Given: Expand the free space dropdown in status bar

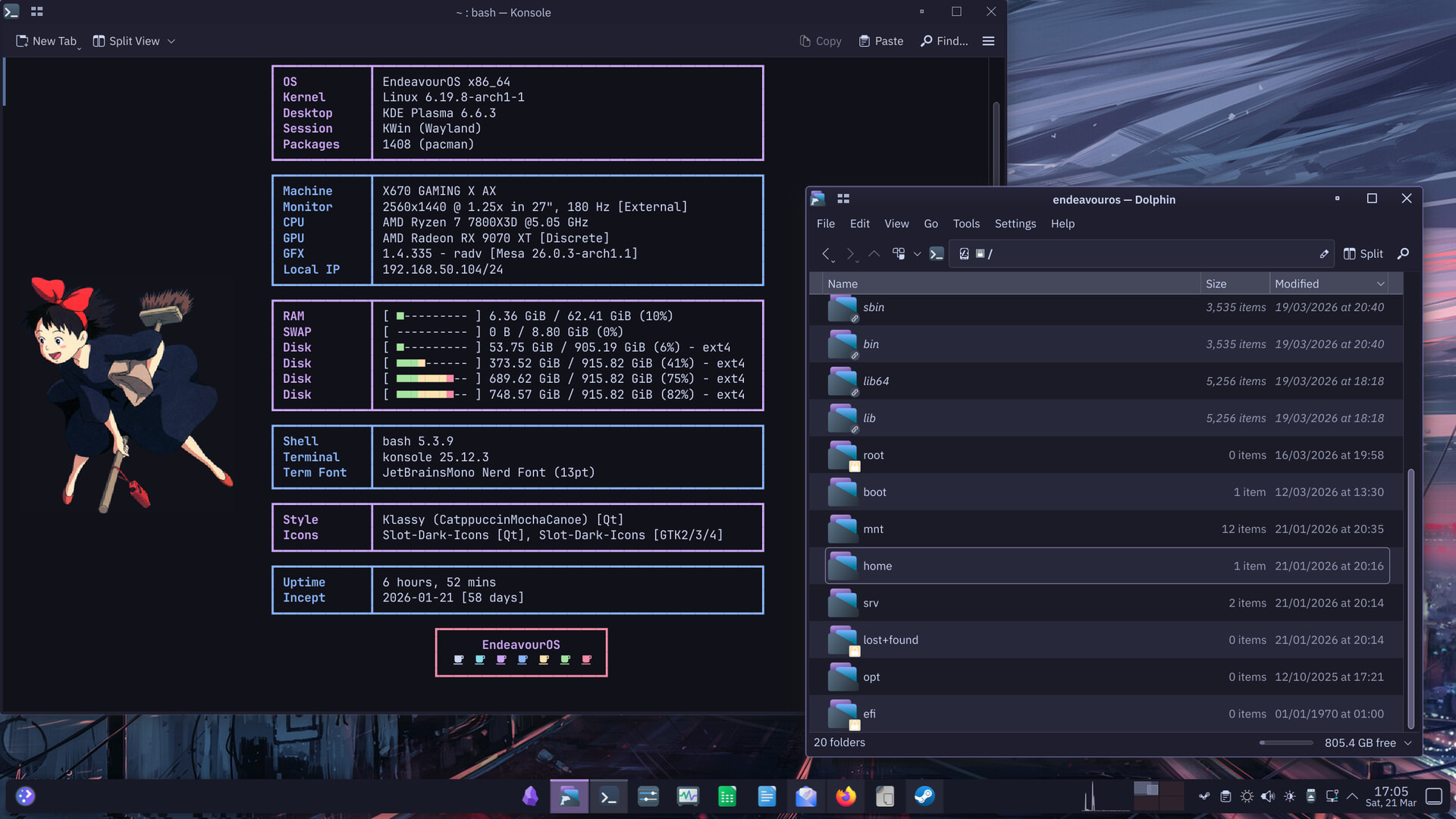Looking at the screenshot, I should coord(1408,743).
